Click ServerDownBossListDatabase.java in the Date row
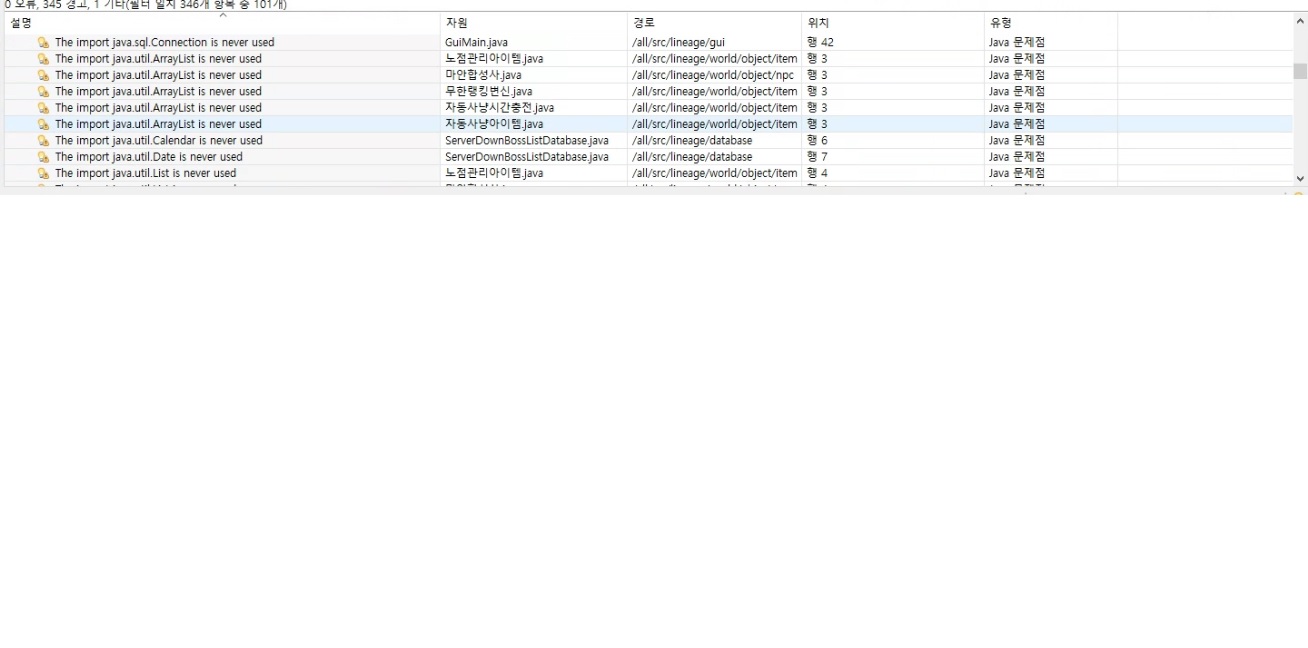Viewport: 1308px width, 648px height. tap(526, 157)
